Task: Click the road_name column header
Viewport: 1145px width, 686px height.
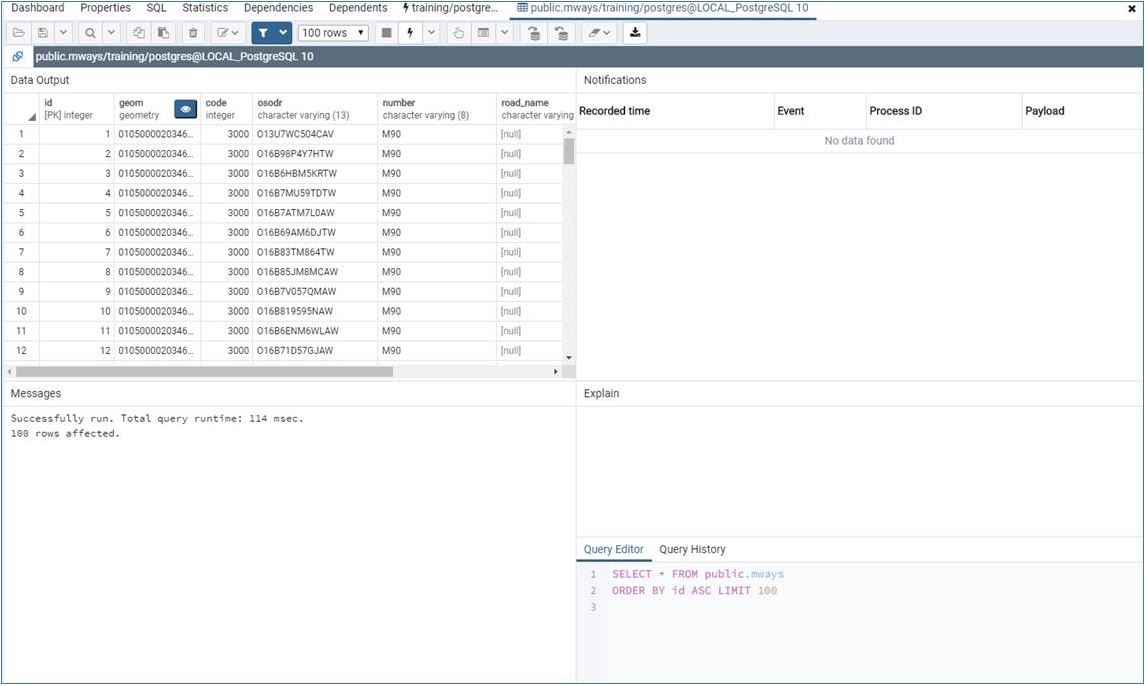Action: [537, 109]
